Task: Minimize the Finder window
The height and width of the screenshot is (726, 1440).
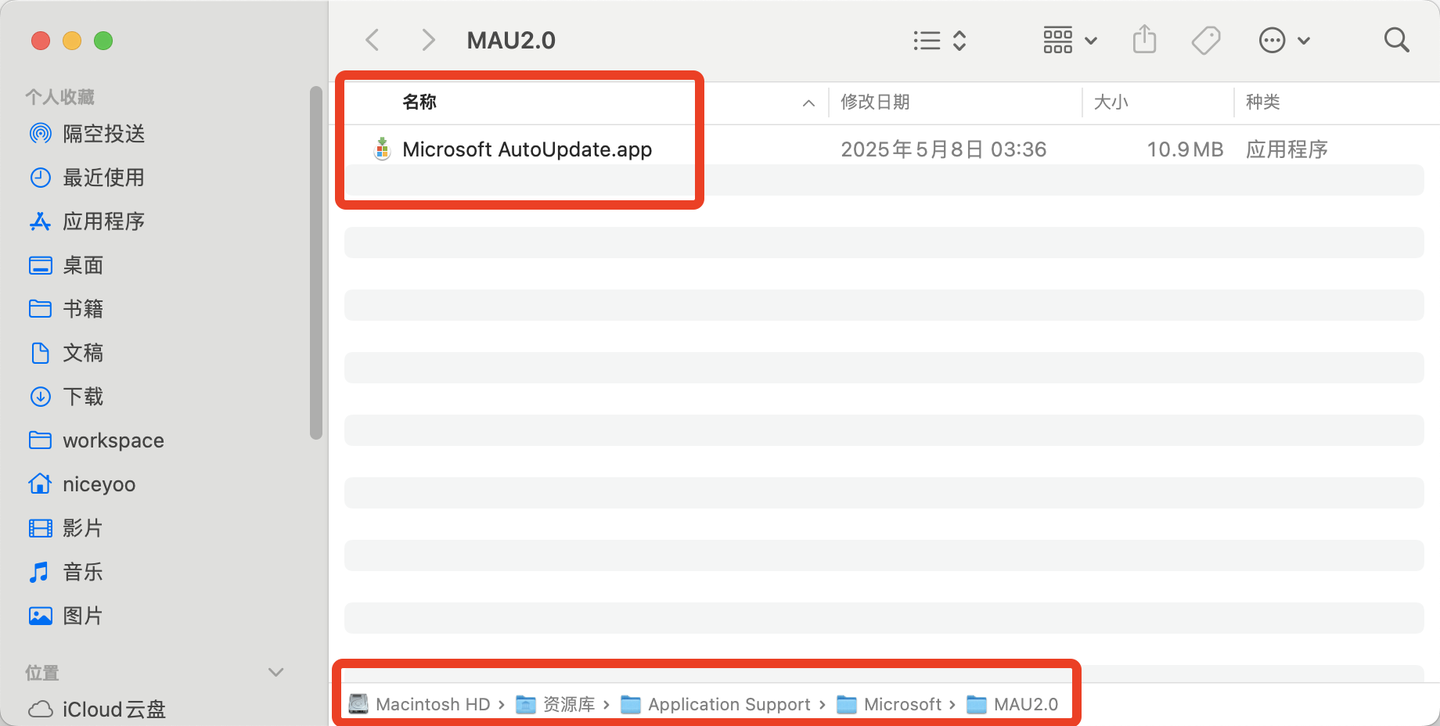Action: tap(72, 41)
